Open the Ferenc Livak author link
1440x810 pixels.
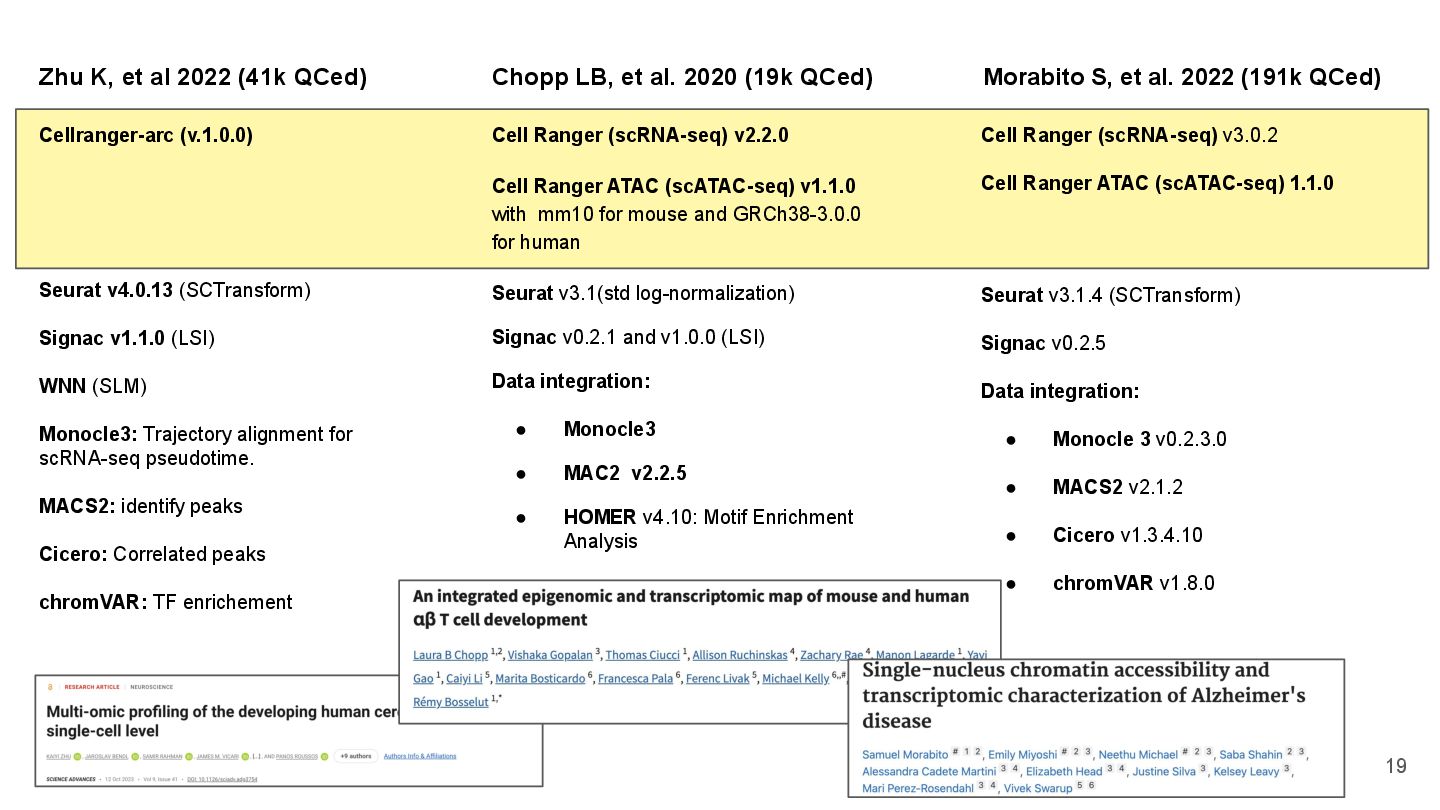click(717, 678)
